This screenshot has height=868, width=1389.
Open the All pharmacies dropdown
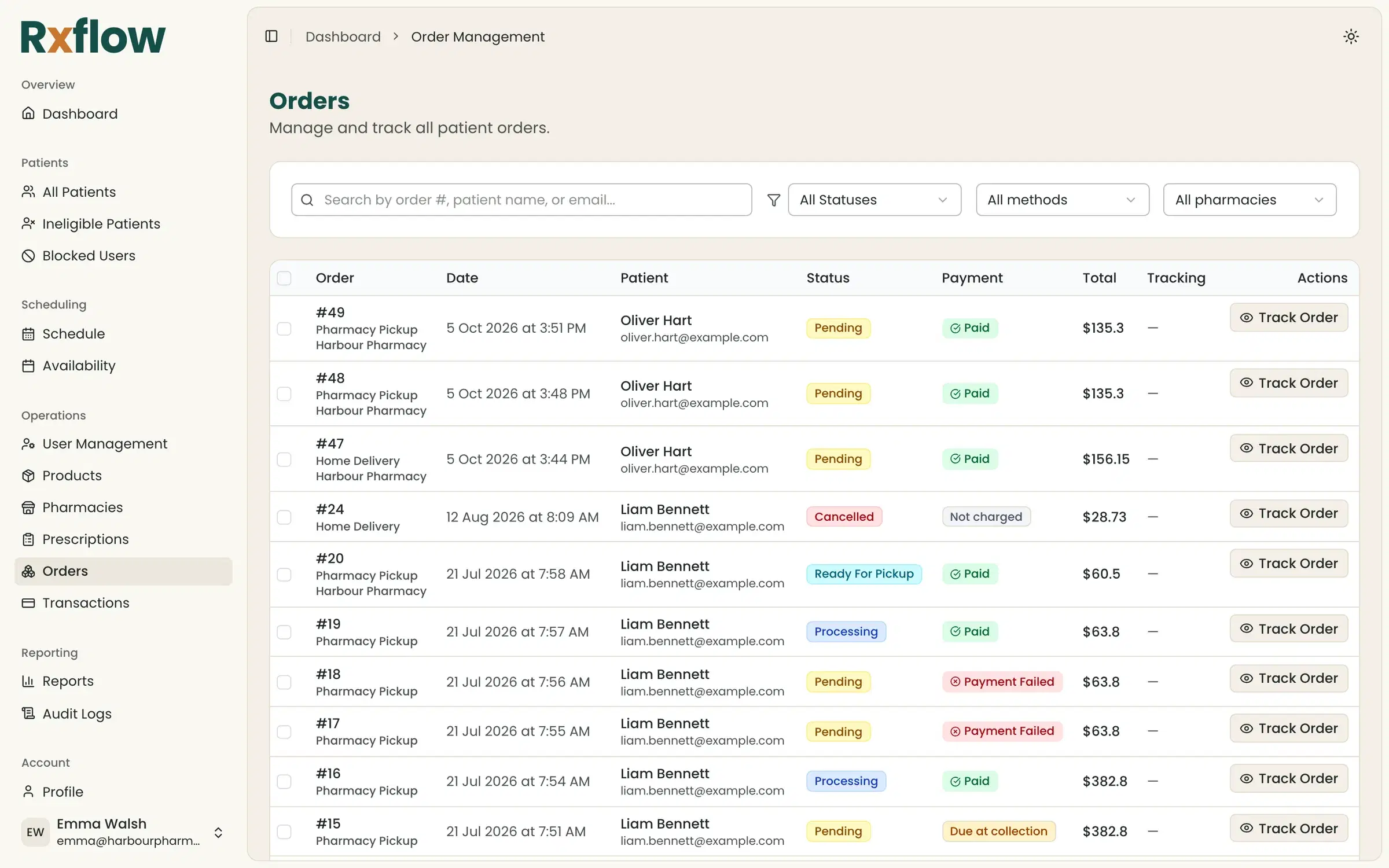[1250, 200]
